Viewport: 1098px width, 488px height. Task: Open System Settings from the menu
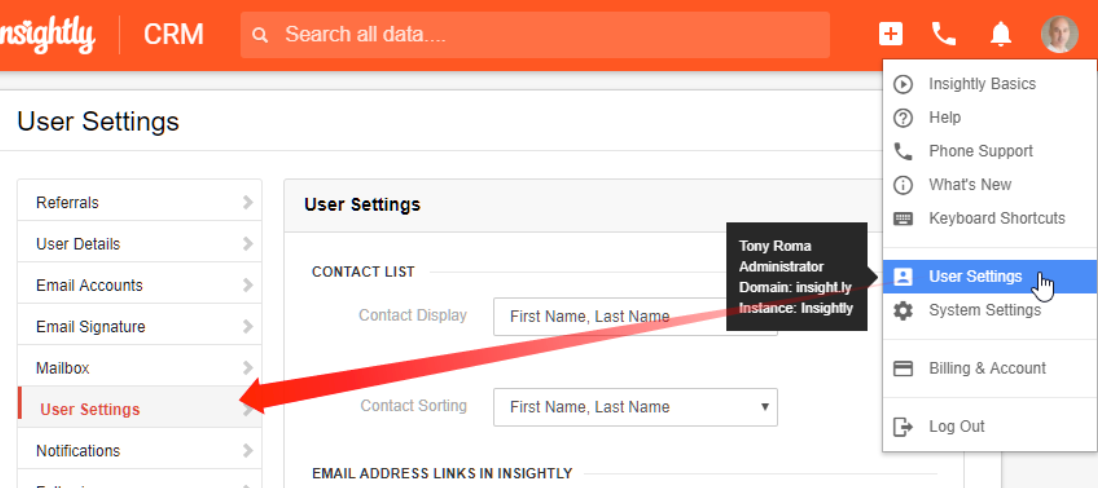[989, 310]
